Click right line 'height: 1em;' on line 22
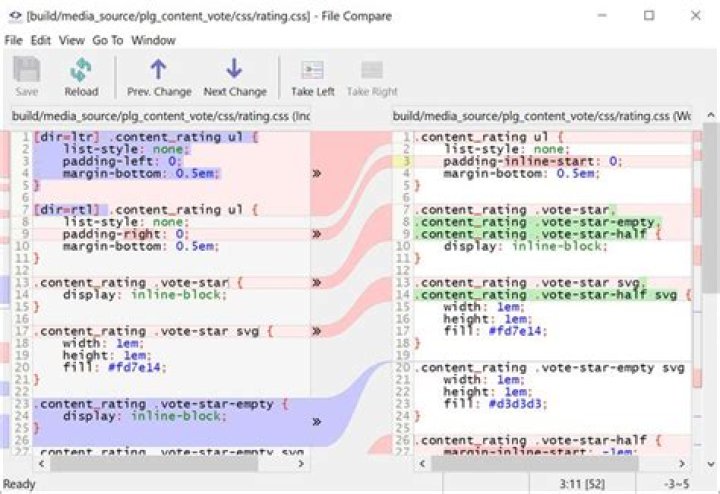 (x=487, y=392)
